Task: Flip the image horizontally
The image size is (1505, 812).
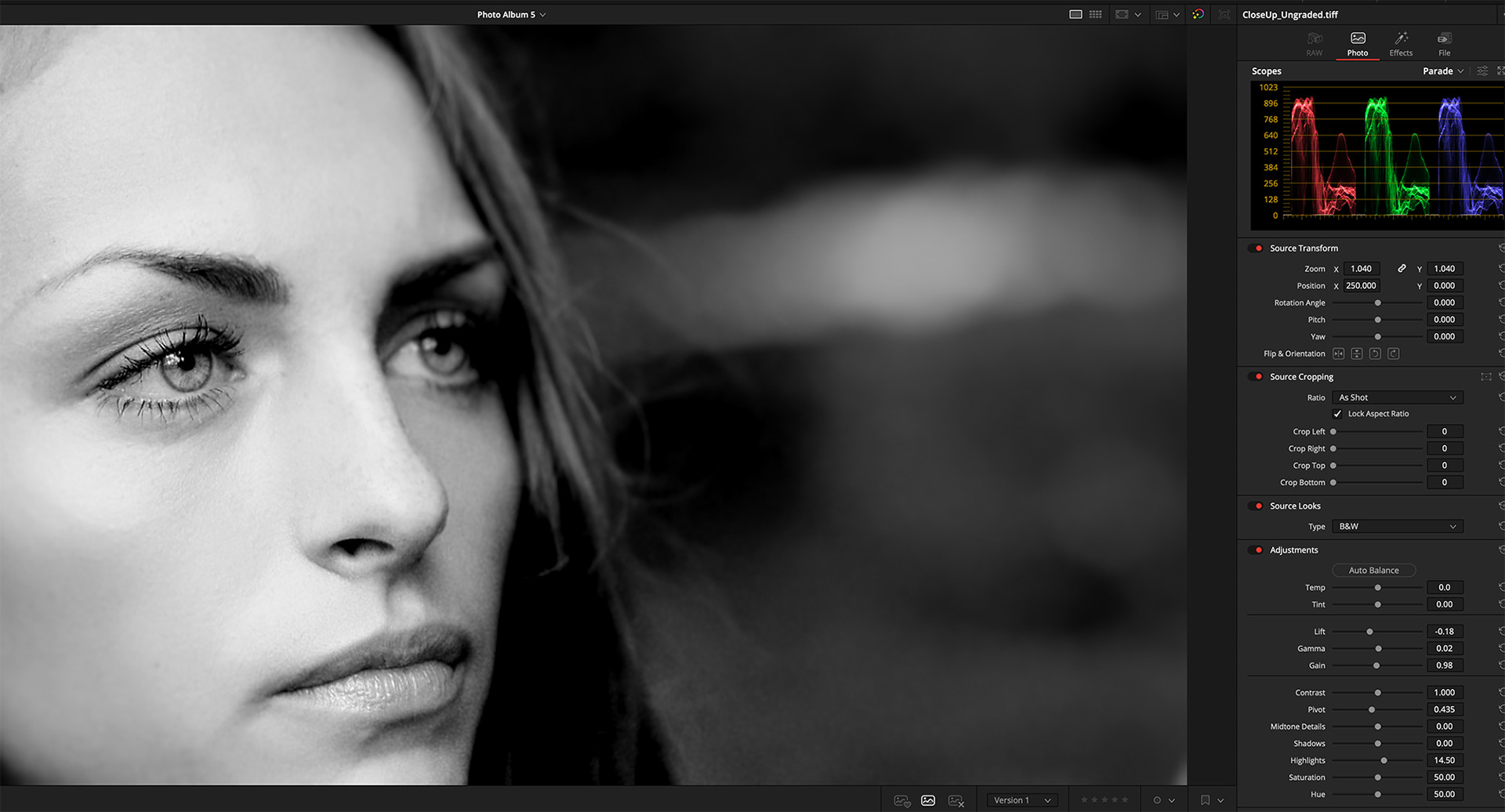Action: (x=1338, y=353)
